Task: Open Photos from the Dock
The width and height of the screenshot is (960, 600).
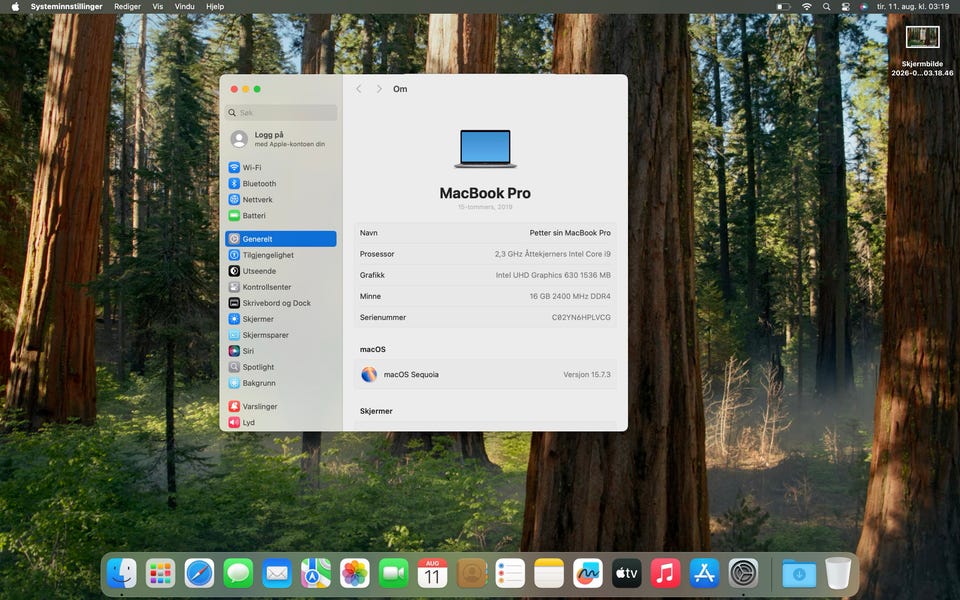Action: (354, 574)
